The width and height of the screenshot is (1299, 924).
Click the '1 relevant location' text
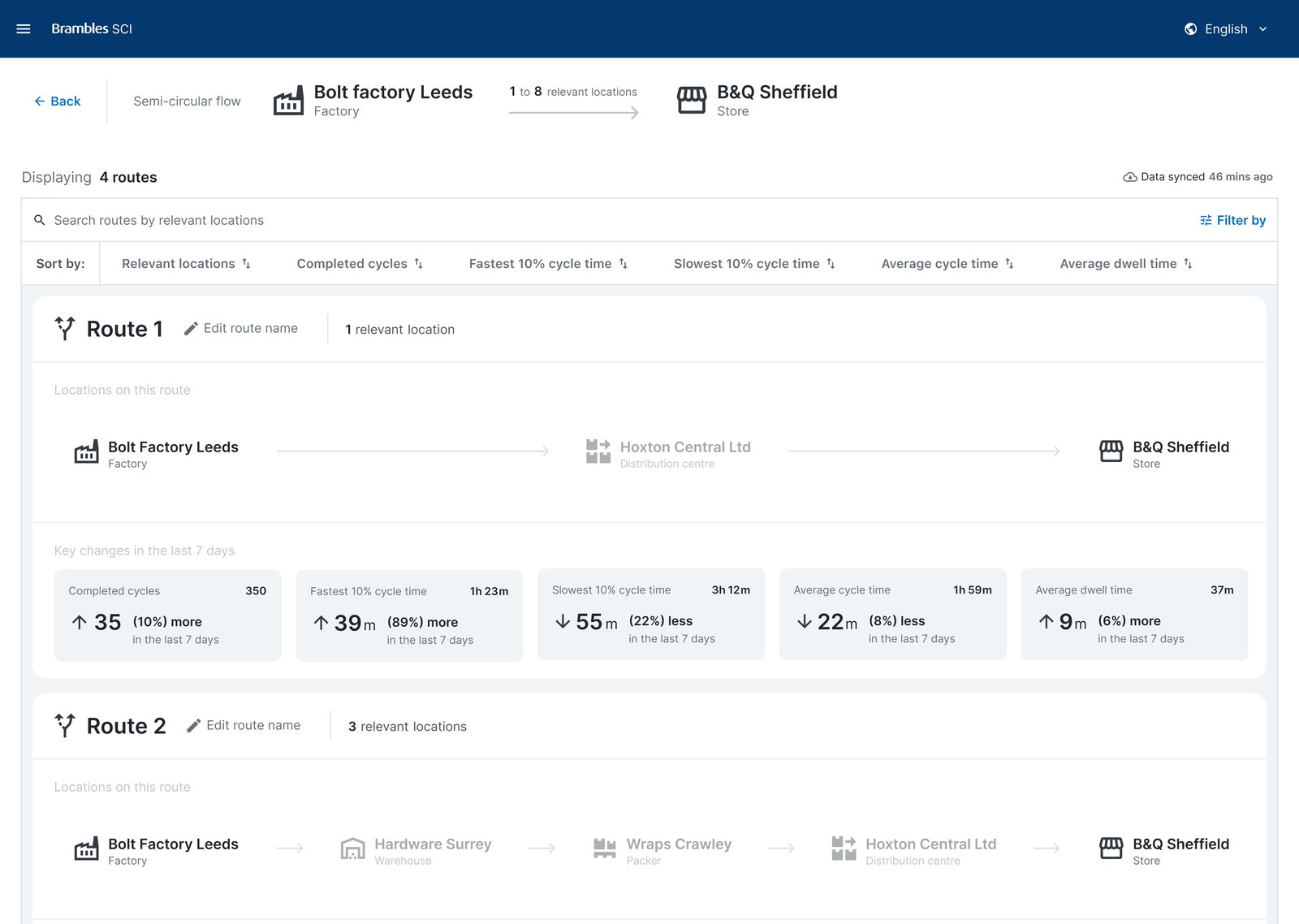(x=400, y=329)
